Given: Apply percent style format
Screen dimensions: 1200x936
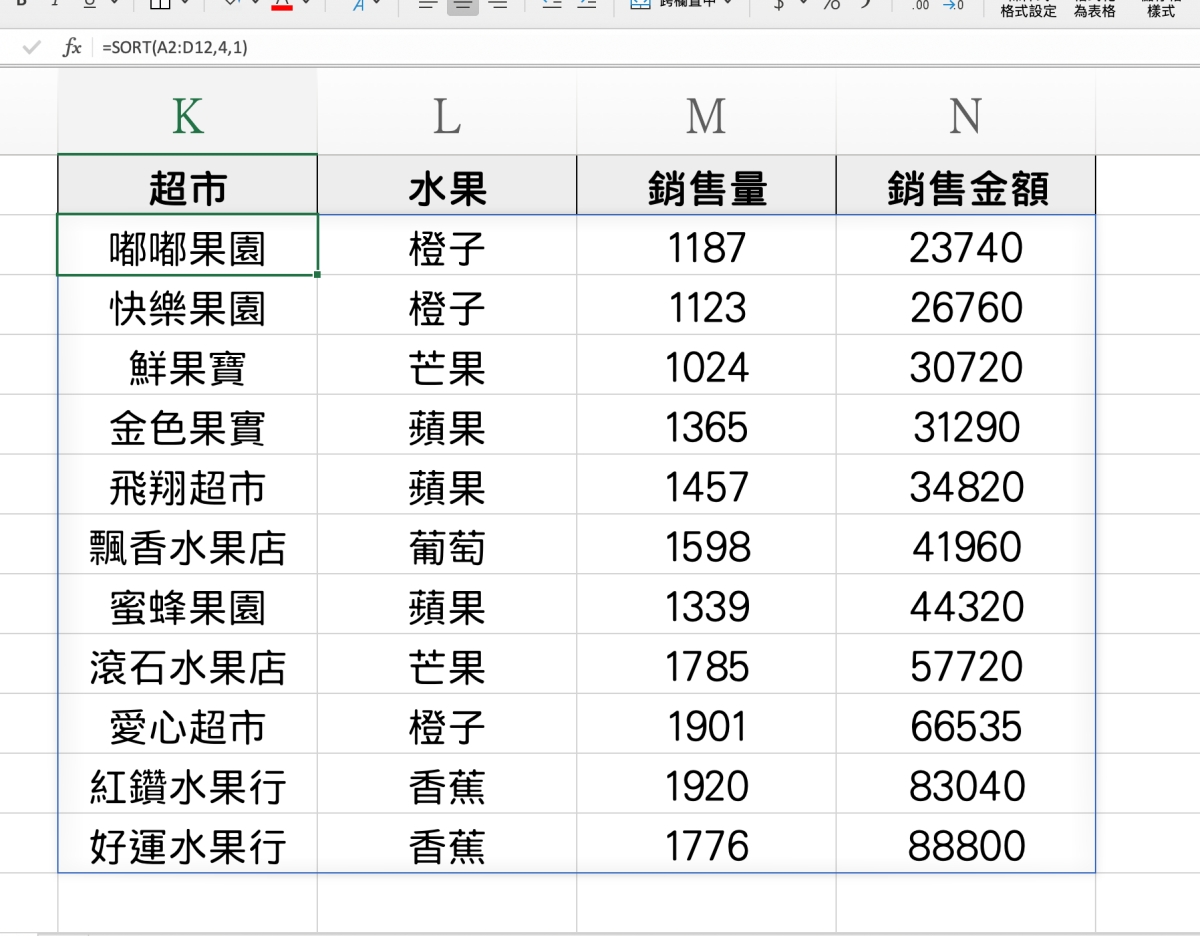Looking at the screenshot, I should click(x=831, y=4).
